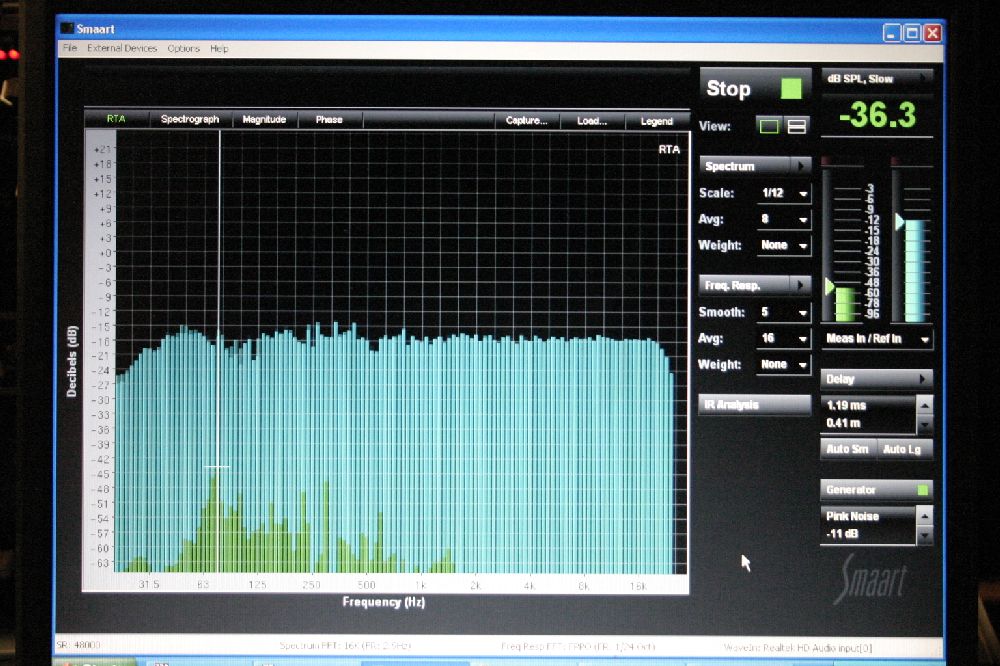Click the Spectrum header arrow icon
The image size is (1000, 666).
(801, 166)
